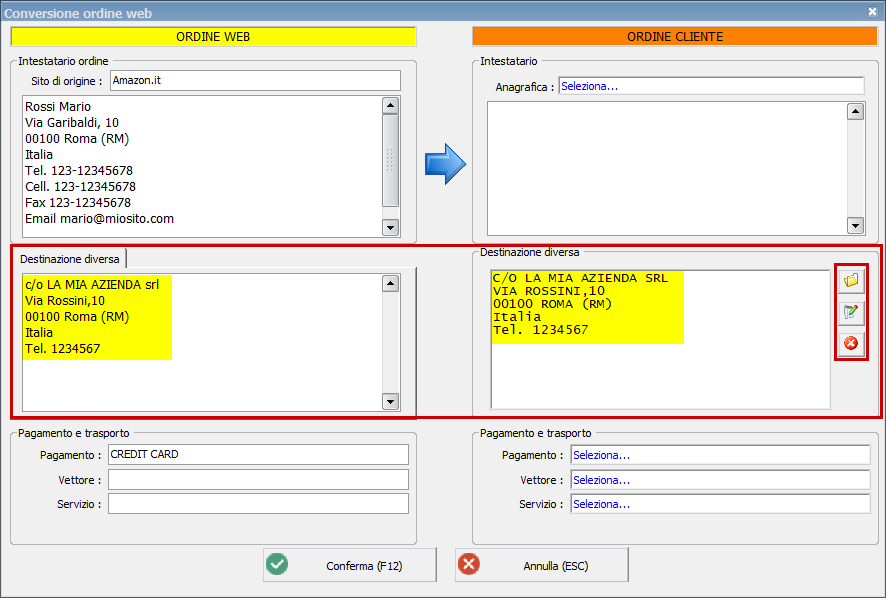Click scroll-up arrow in Ordine Cliente Intestatario box
Screen dimensions: 886x598
[x=855, y=112]
